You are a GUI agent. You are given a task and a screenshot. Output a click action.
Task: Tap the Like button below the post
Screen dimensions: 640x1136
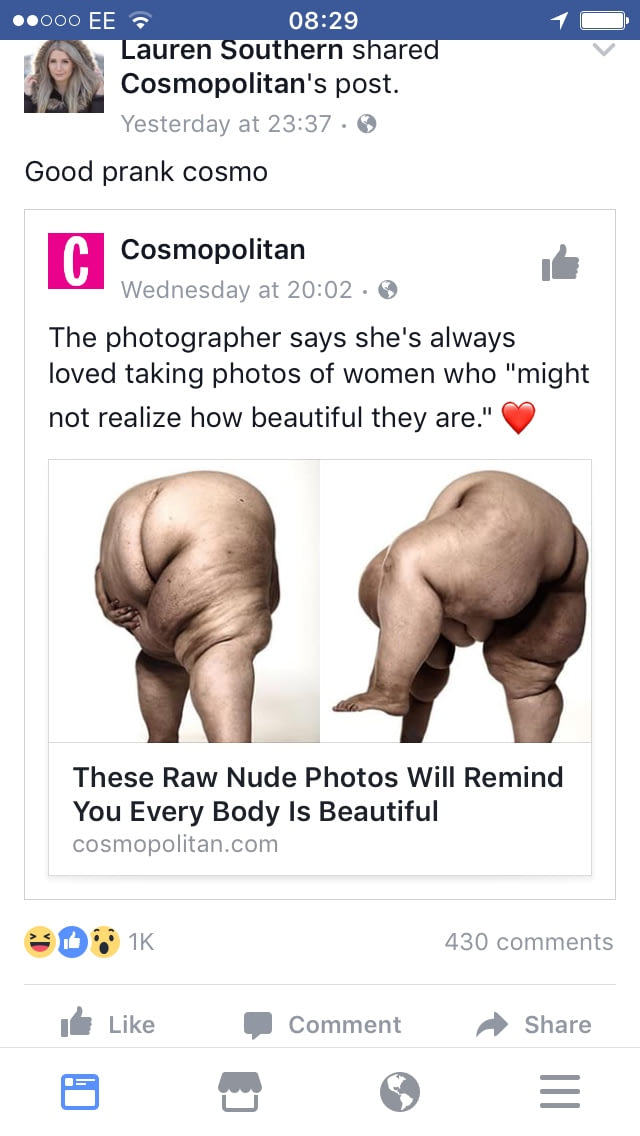(x=108, y=1024)
